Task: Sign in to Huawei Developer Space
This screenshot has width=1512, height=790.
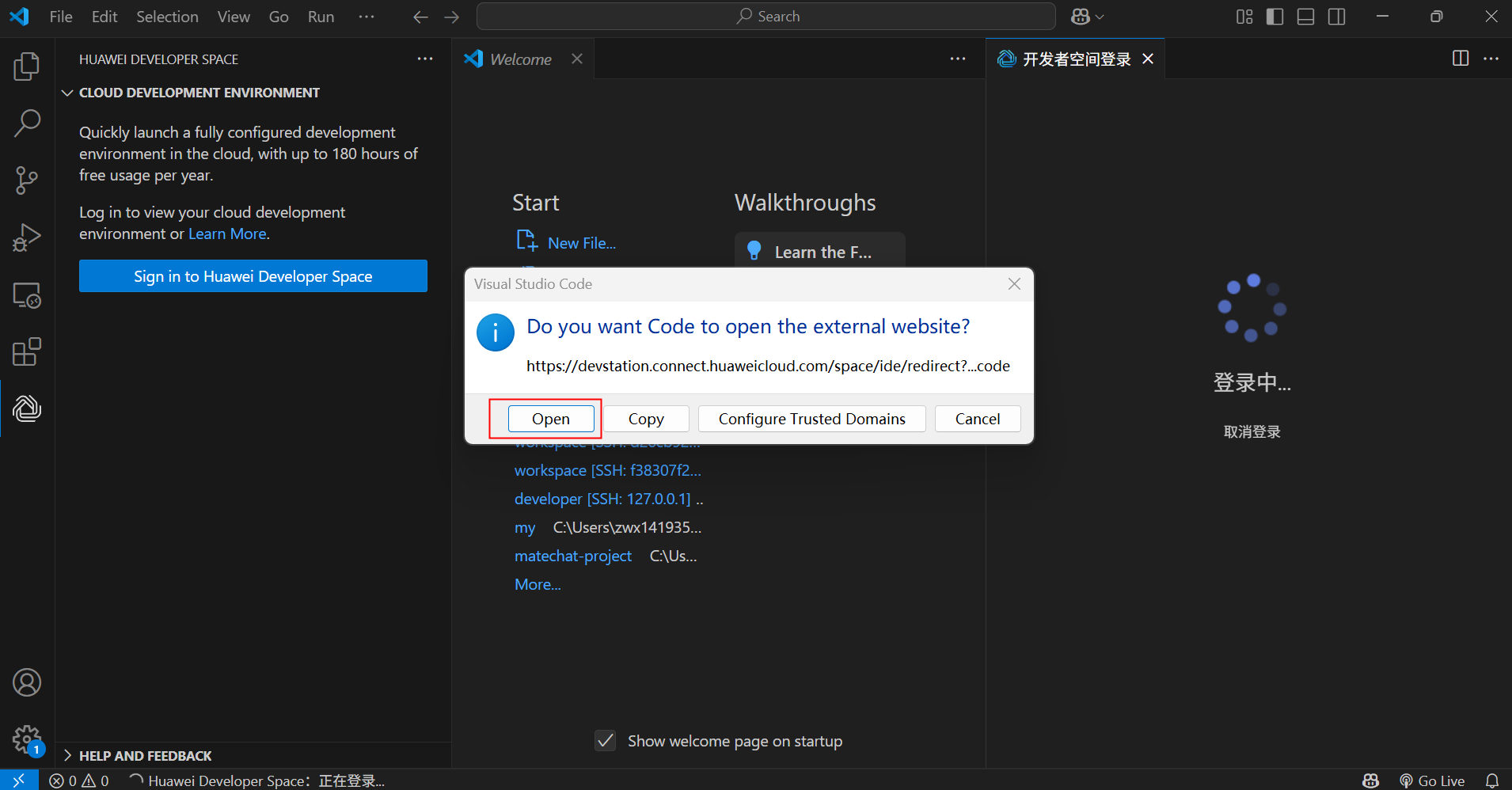Action: [253, 276]
